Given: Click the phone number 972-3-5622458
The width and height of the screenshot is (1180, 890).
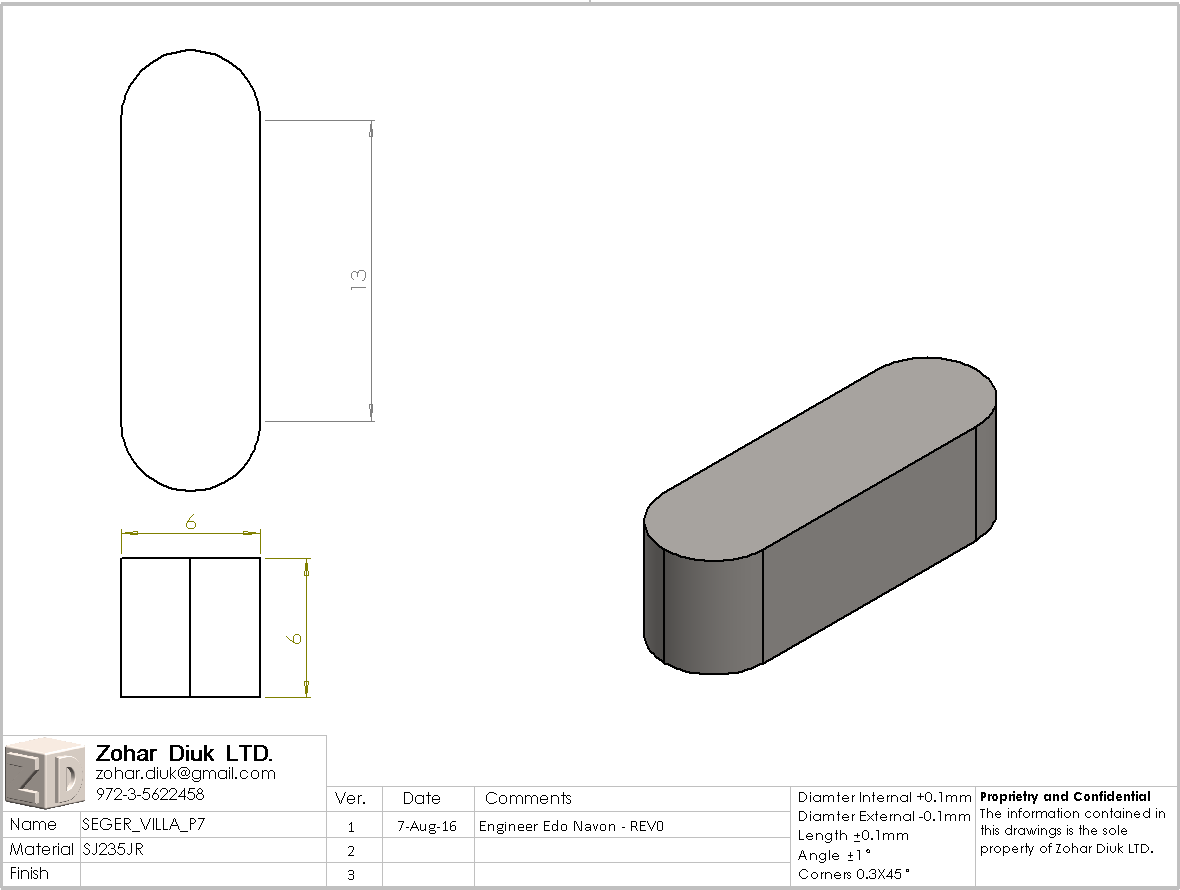Looking at the screenshot, I should [150, 794].
